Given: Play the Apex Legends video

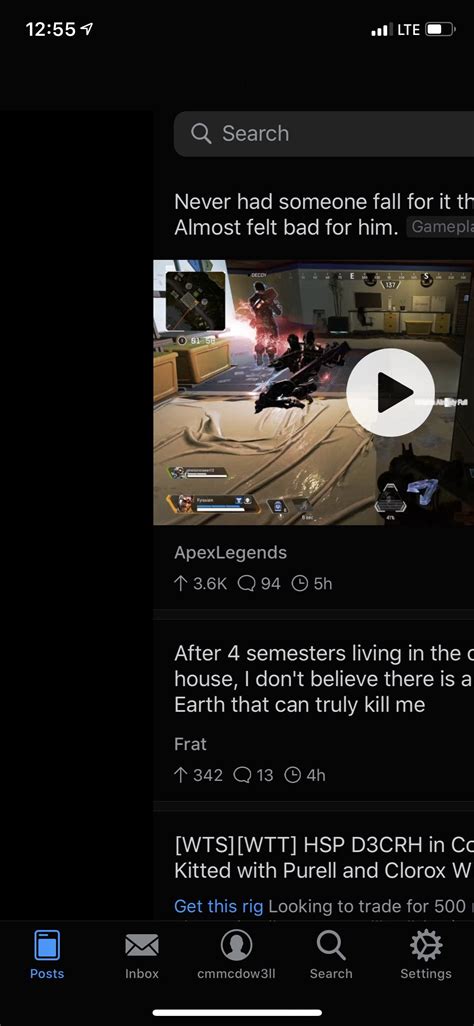Looking at the screenshot, I should tap(390, 392).
